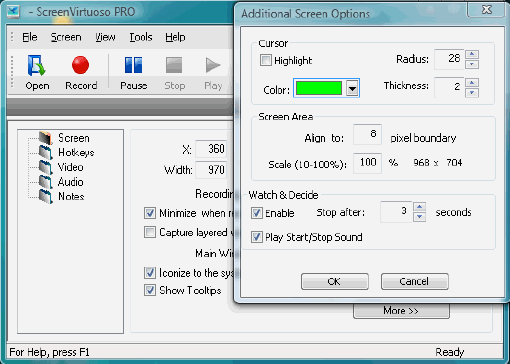Open the Help menu

click(175, 37)
